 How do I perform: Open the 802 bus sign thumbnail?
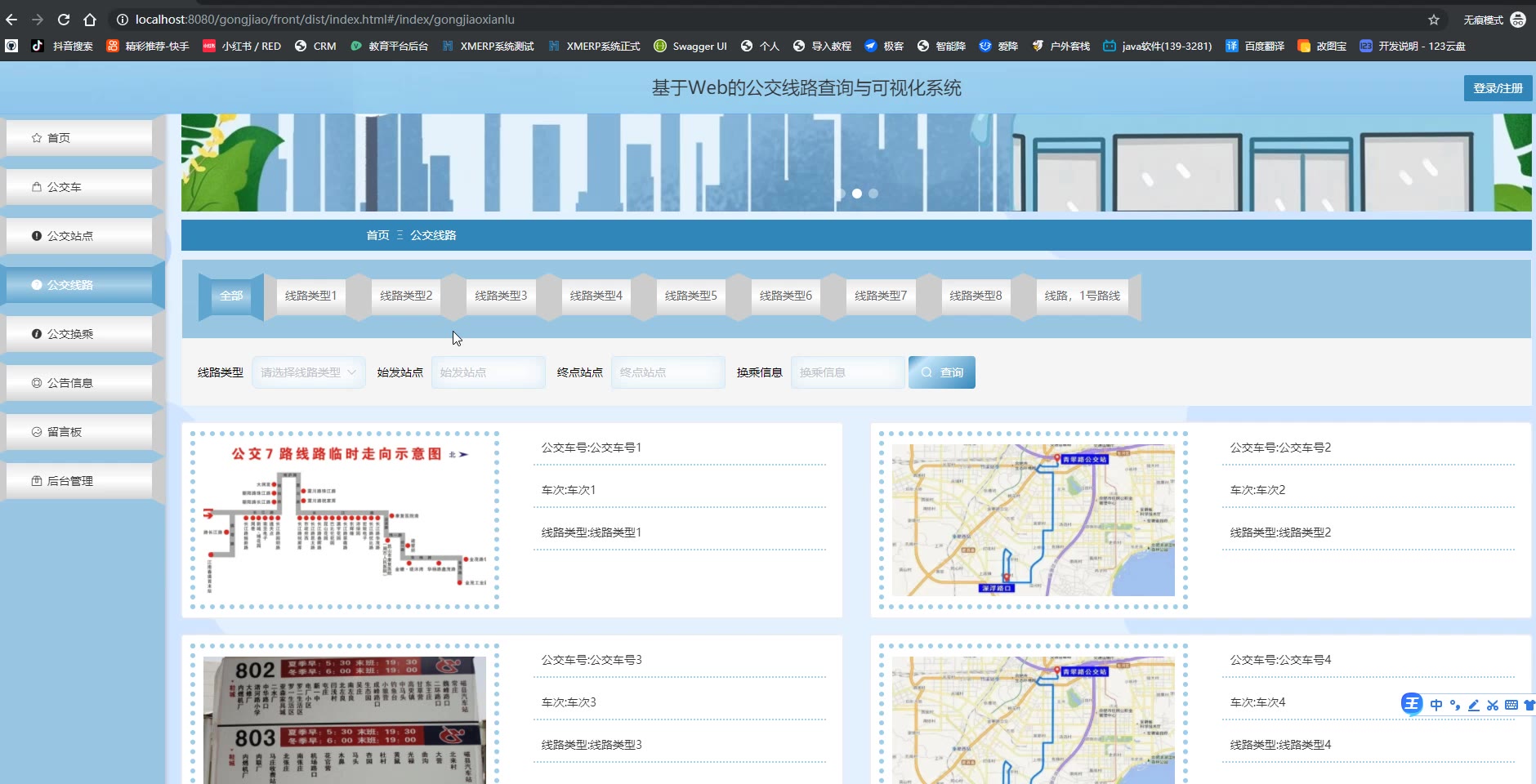(344, 720)
